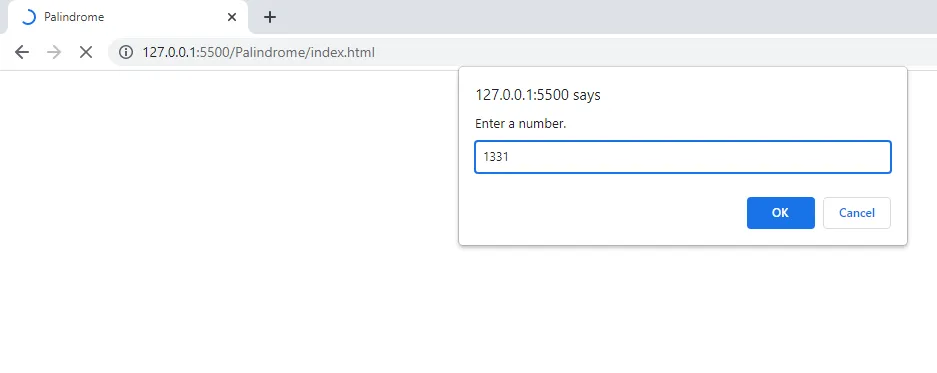Click the "Palindrome" folder segment of the URL
Viewport: 937px width, 373px height.
pyautogui.click(x=271, y=53)
